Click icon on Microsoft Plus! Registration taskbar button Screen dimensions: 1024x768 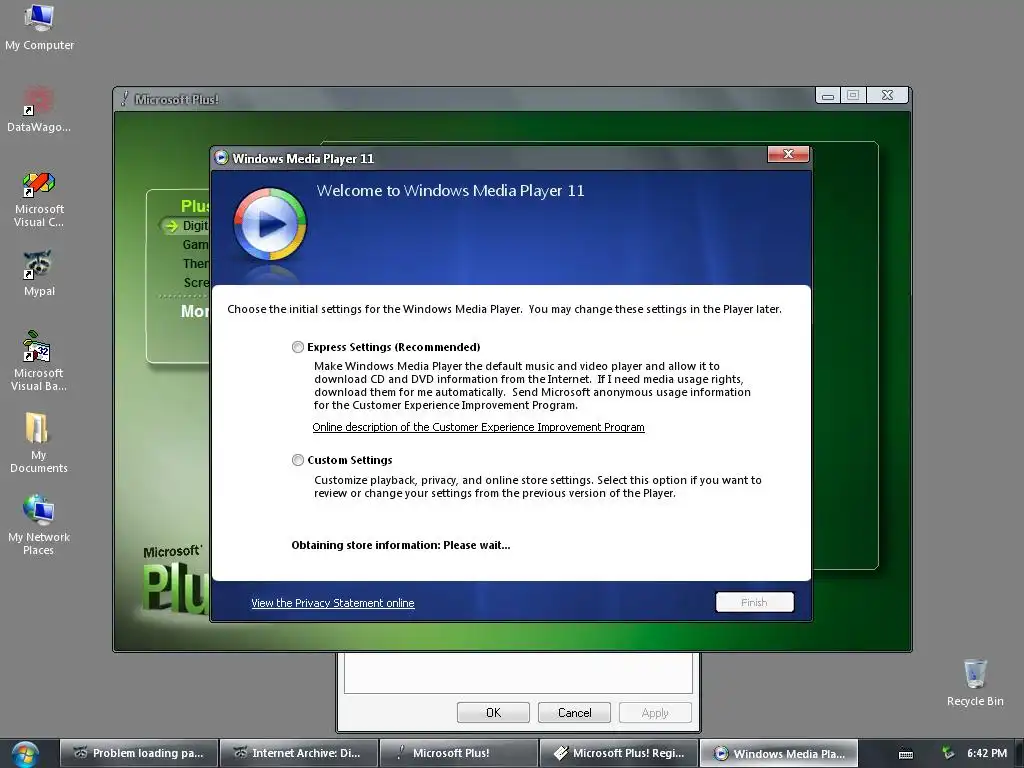[560, 753]
